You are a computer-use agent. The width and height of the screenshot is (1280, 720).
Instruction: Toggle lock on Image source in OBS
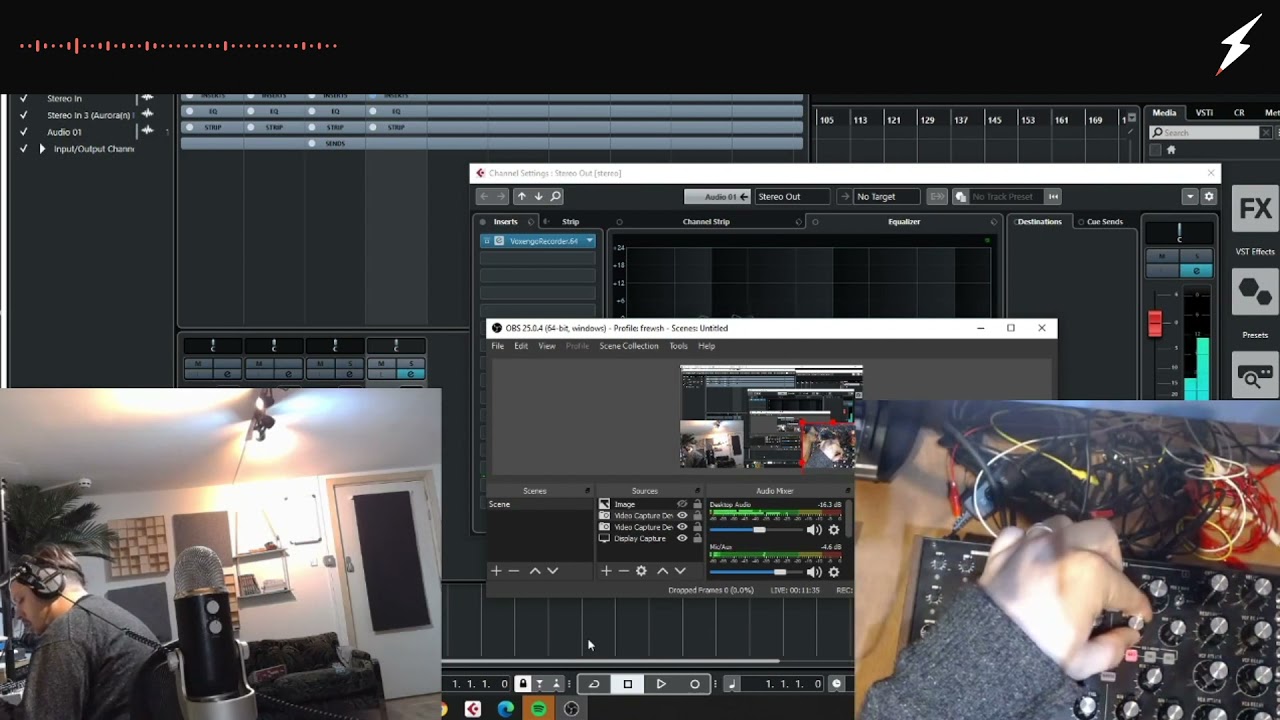point(697,504)
